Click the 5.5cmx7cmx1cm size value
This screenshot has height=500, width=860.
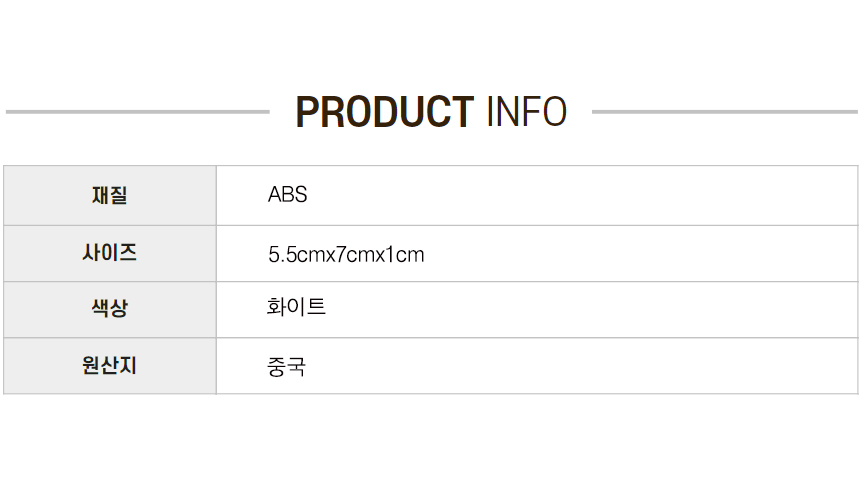pos(346,254)
